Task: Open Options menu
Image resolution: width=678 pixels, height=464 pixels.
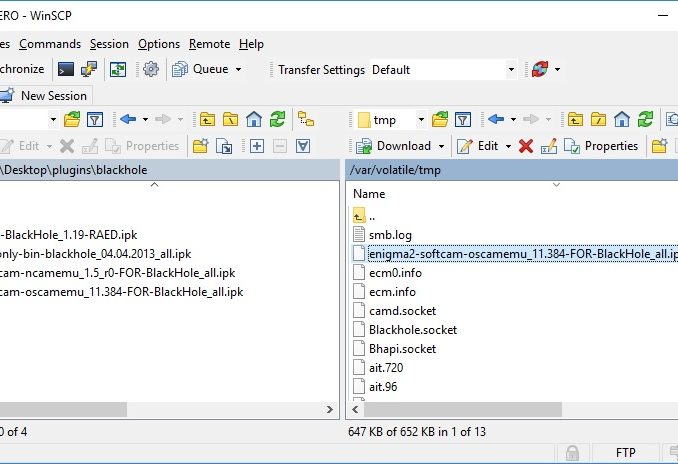Action: [159, 44]
